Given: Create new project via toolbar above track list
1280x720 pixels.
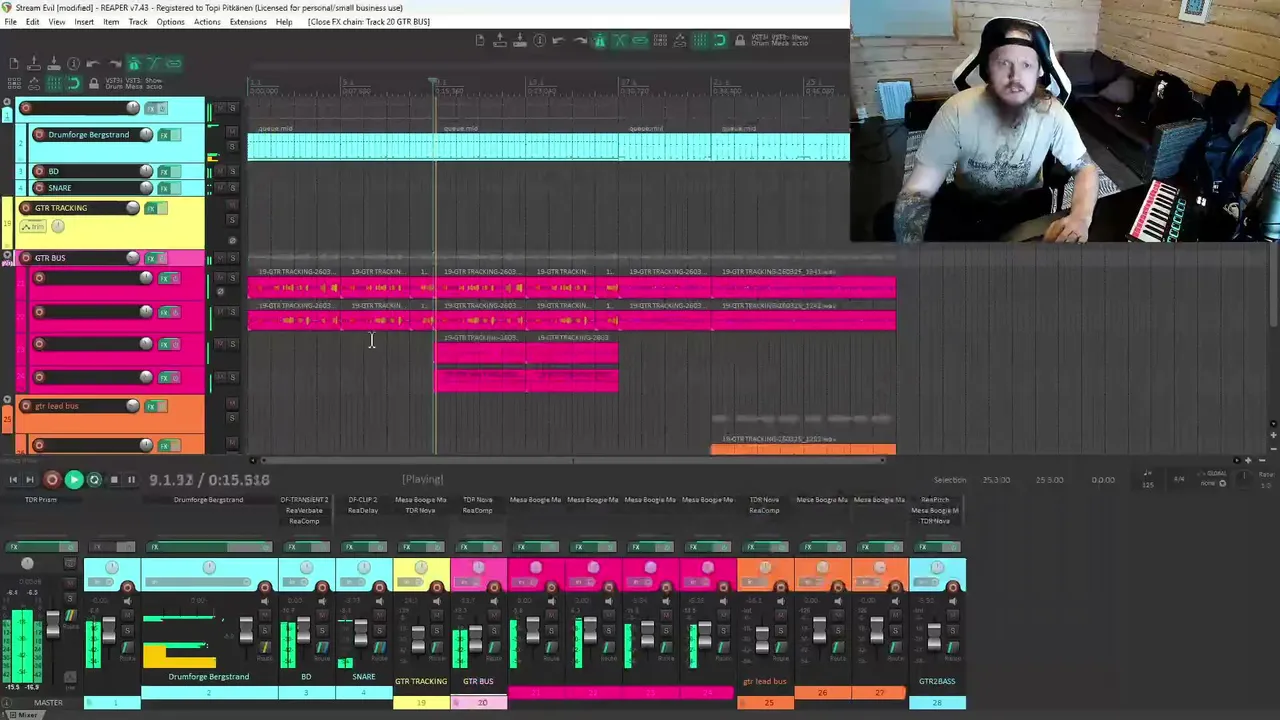Looking at the screenshot, I should tap(14, 63).
